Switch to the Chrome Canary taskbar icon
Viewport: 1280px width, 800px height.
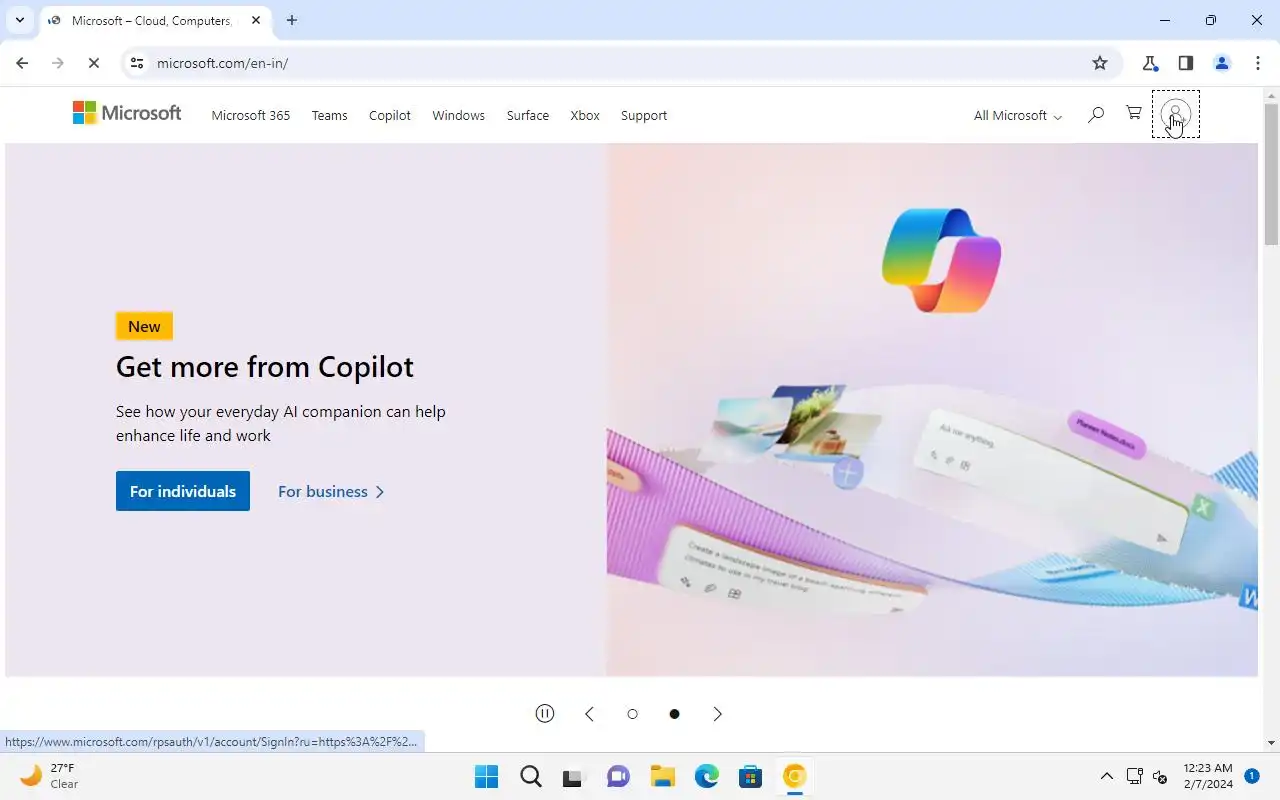[x=794, y=776]
